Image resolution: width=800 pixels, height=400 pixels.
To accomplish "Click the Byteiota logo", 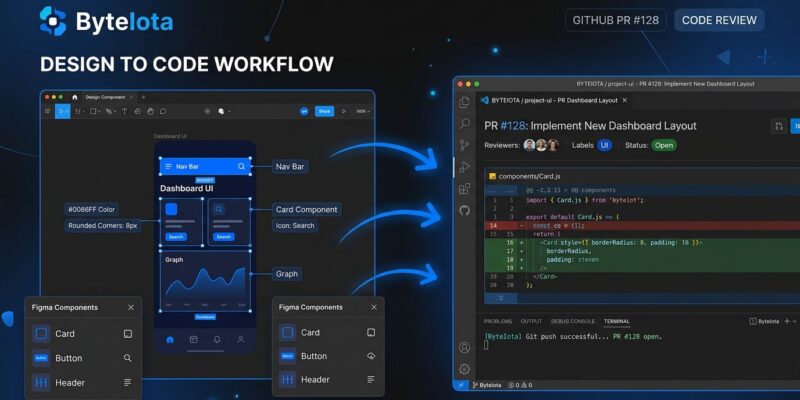I will tap(106, 21).
